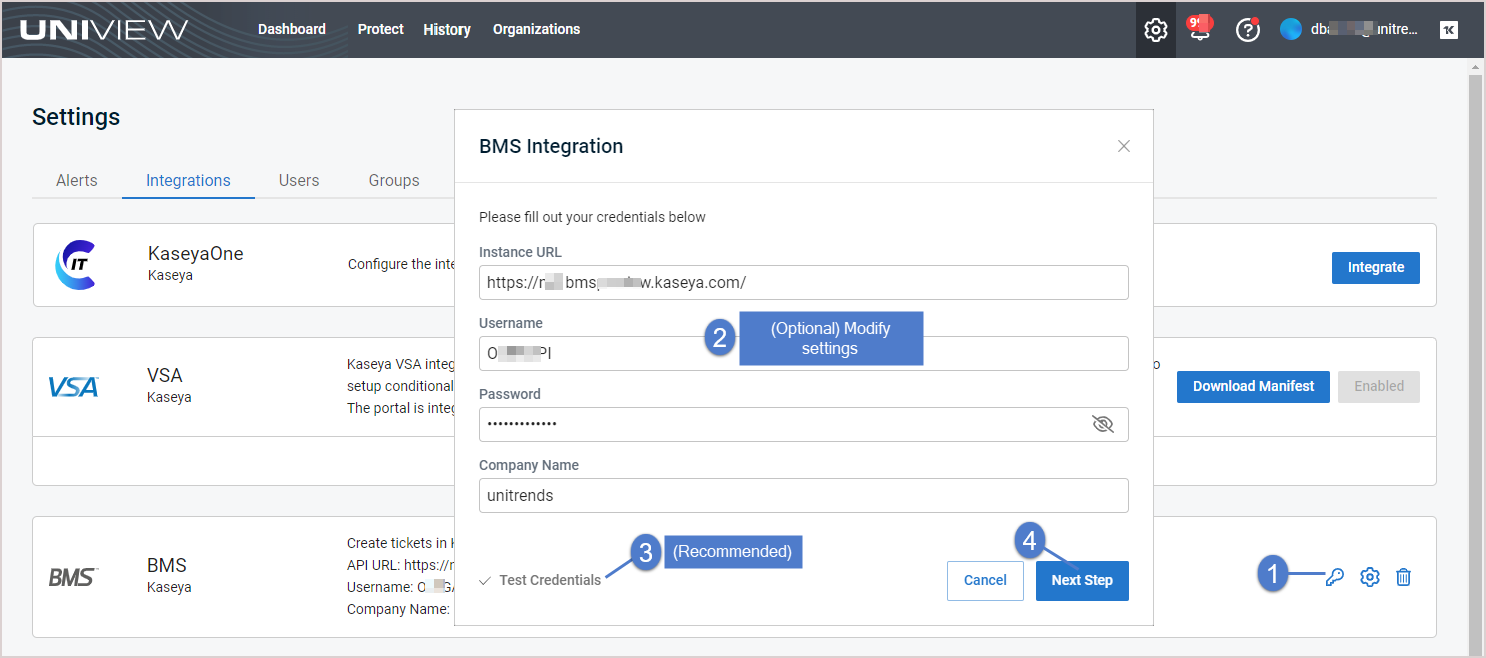Click the Password input field
Image resolution: width=1486 pixels, height=658 pixels.
point(804,424)
